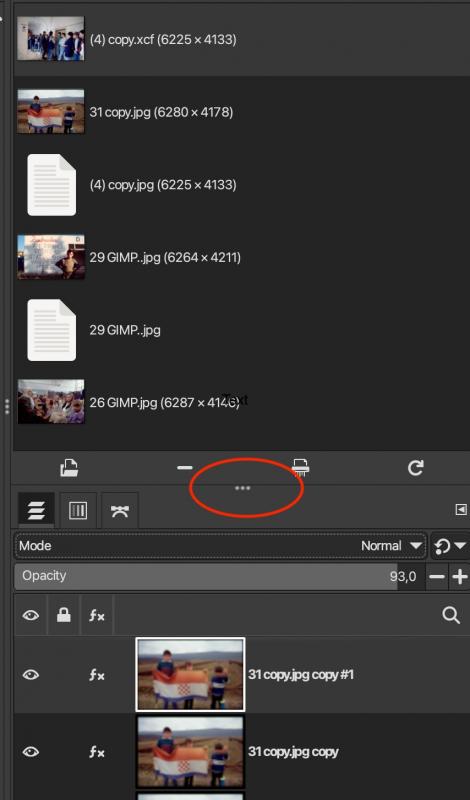Click the fx icon on 31 copy.jpg copy layer

coord(96,752)
